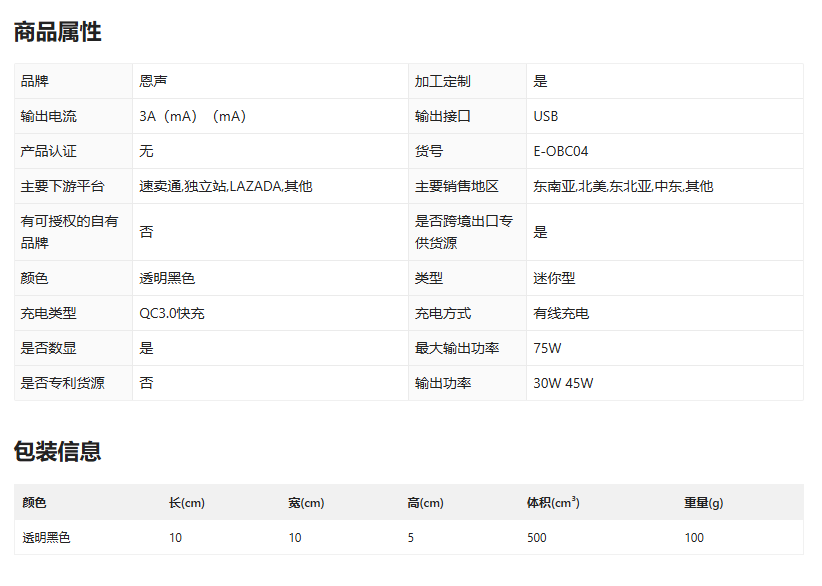This screenshot has width=822, height=586.
Task: Click the USB output interface value
Action: point(546,116)
